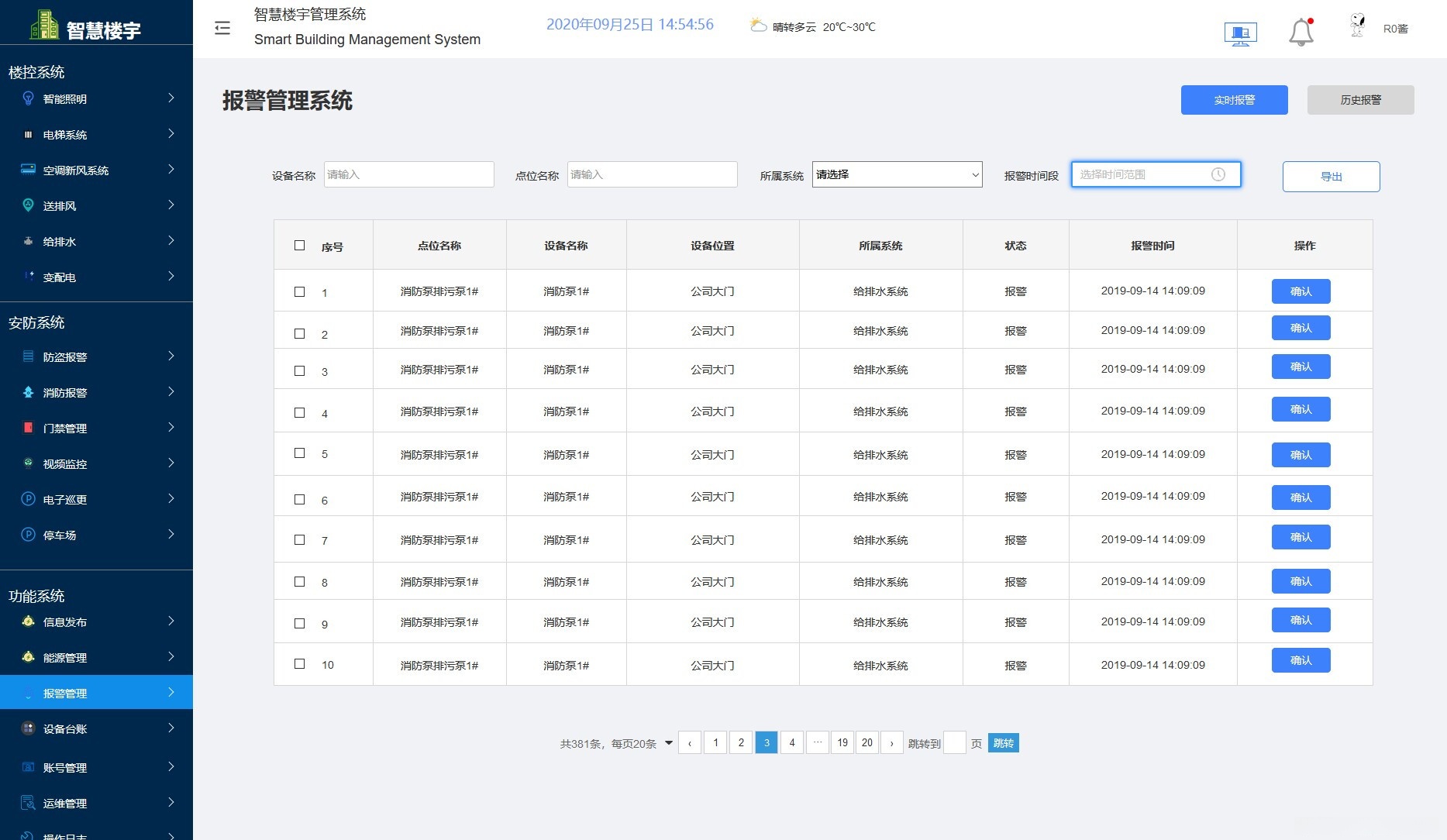Open the notification bell icon
This screenshot has width=1447, height=840.
[1301, 33]
